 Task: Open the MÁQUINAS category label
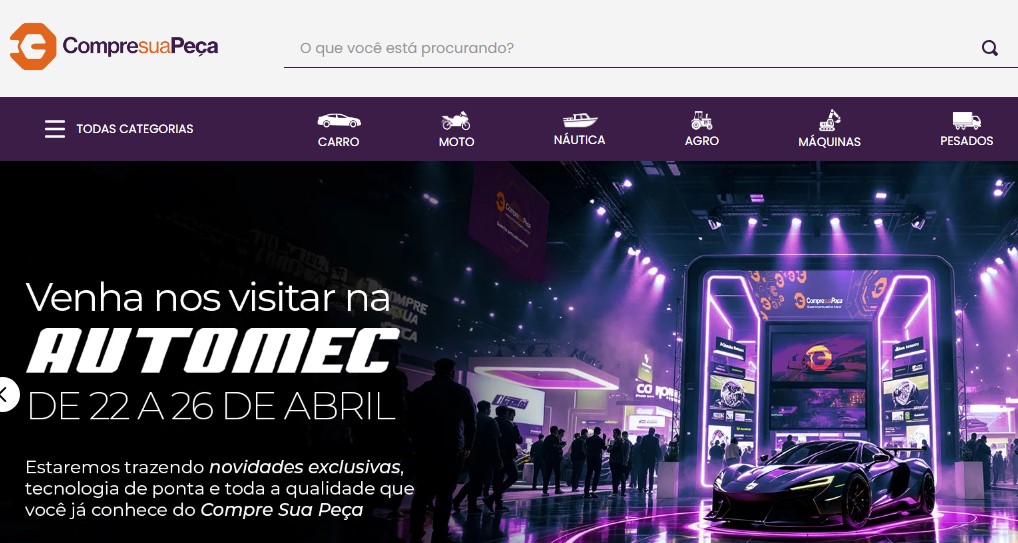point(830,142)
